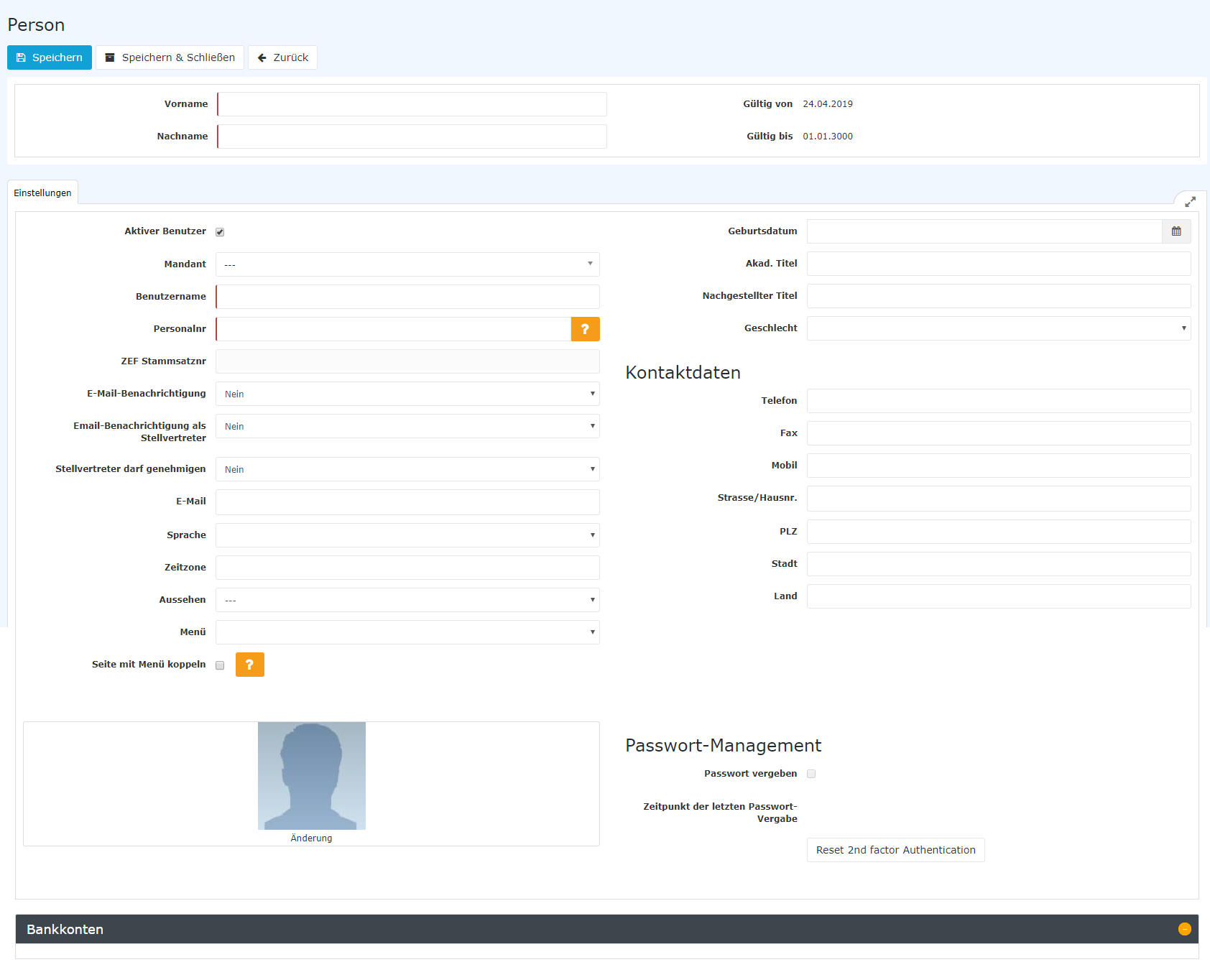Click the profile picture placeholder
Viewport: 1210px width, 980px height.
click(311, 775)
